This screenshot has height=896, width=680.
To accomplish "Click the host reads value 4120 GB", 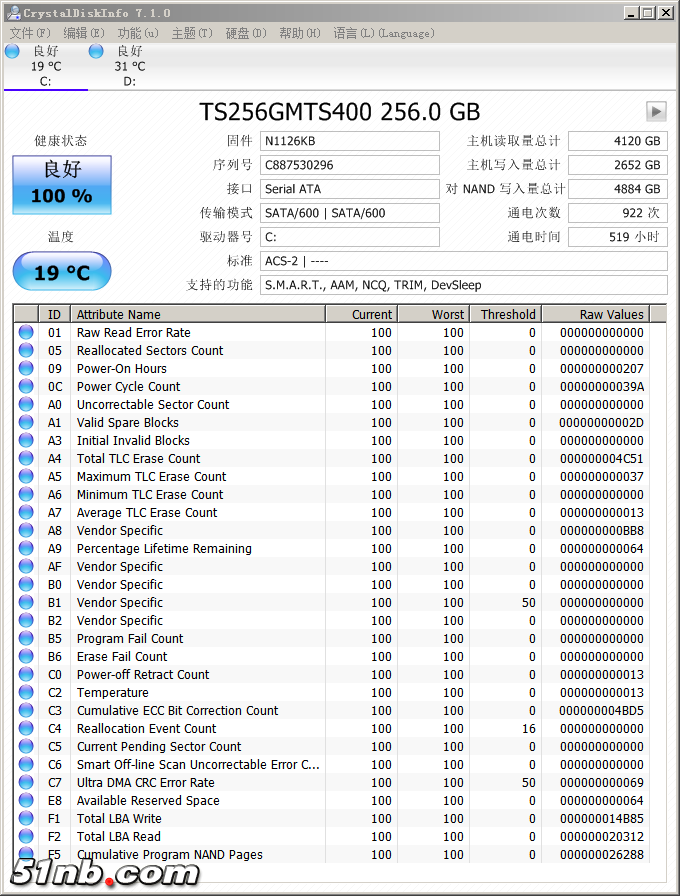I will coord(618,141).
